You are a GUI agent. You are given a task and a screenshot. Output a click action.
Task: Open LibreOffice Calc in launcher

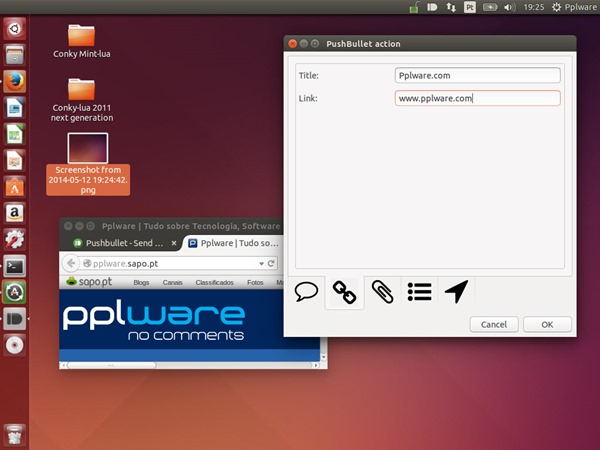(x=15, y=134)
